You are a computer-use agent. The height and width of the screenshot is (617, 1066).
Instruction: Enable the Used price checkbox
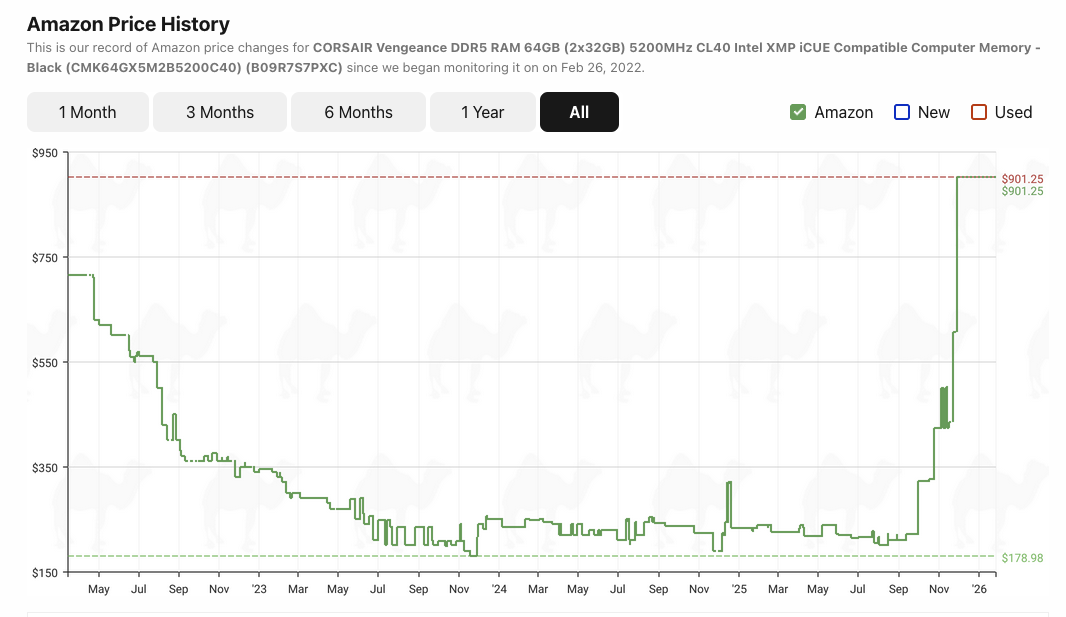tap(978, 112)
